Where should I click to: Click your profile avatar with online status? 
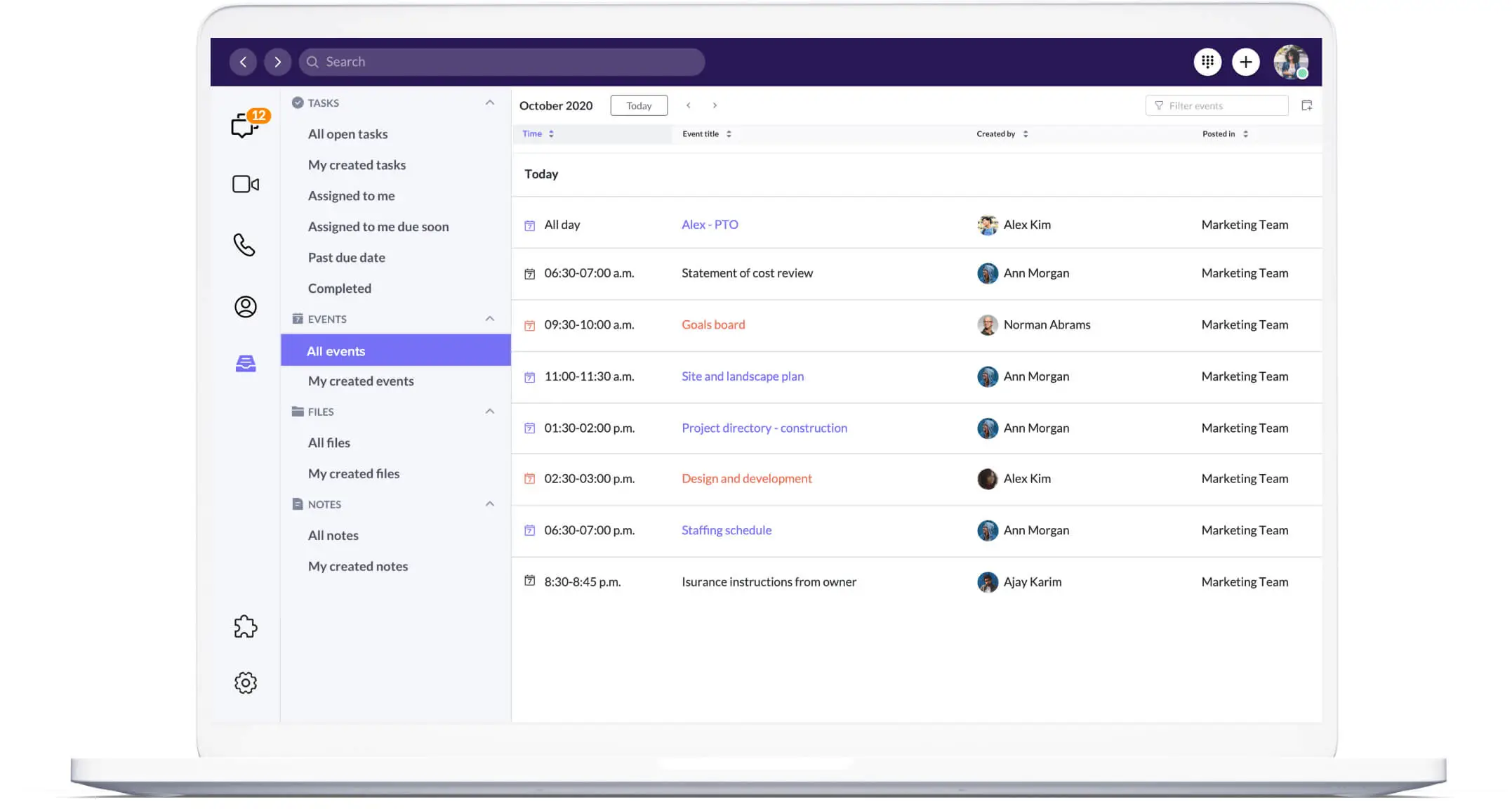1291,62
